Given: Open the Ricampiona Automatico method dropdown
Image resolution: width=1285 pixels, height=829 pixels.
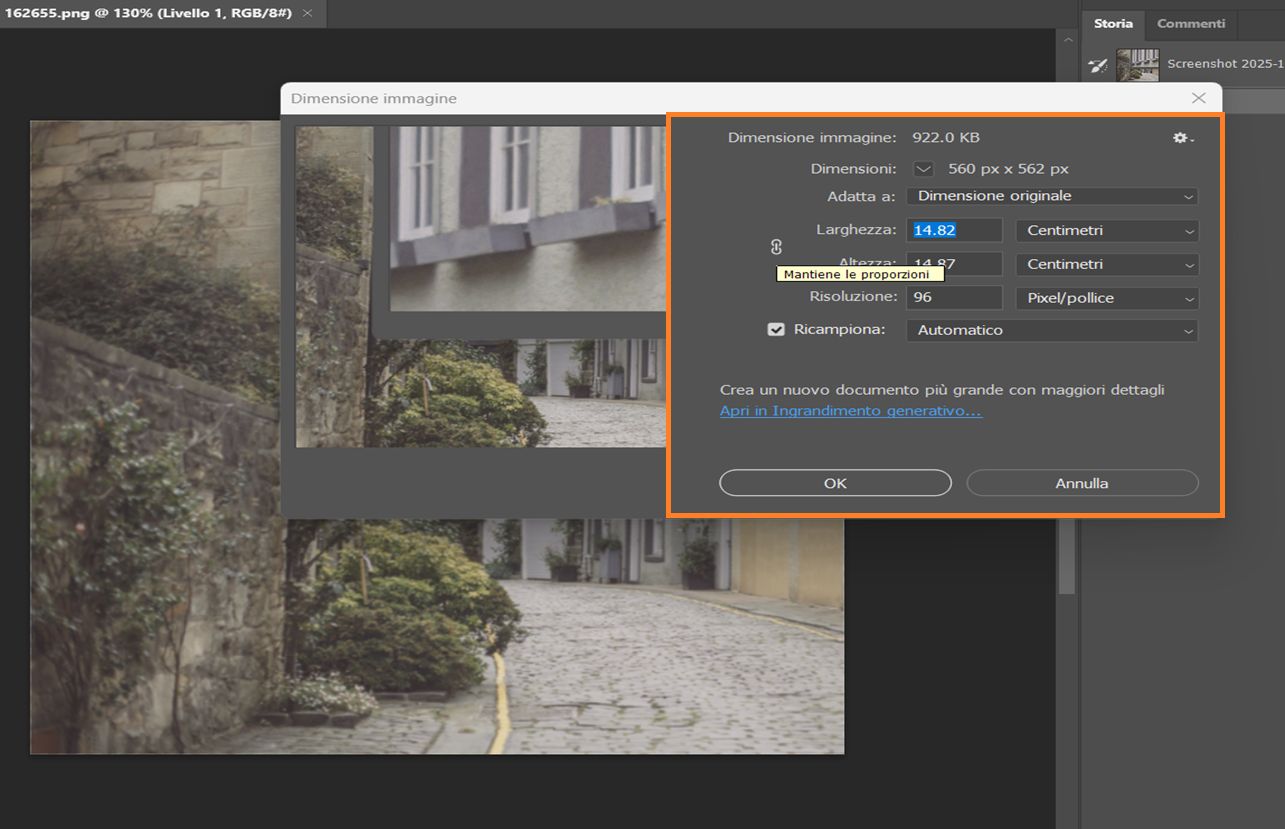Looking at the screenshot, I should (1051, 330).
